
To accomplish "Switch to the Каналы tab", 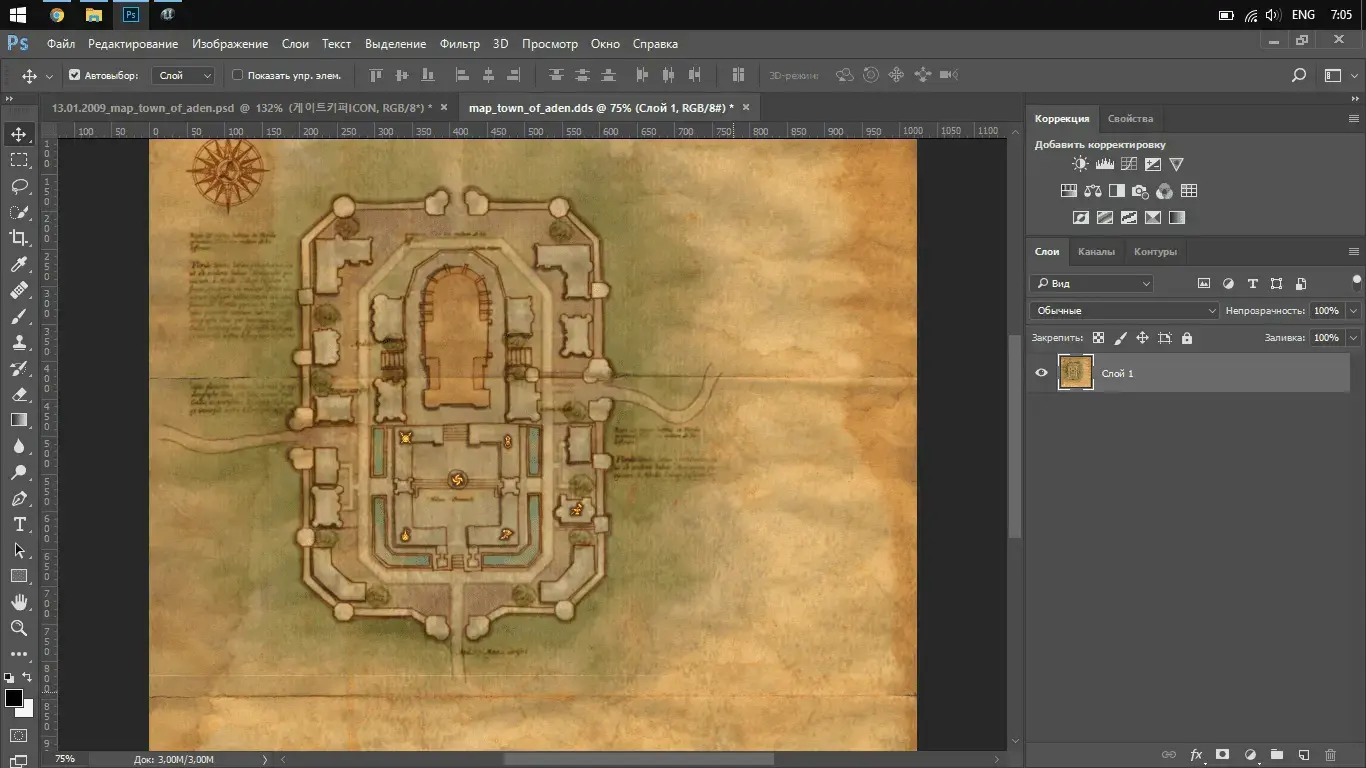I will (x=1096, y=252).
